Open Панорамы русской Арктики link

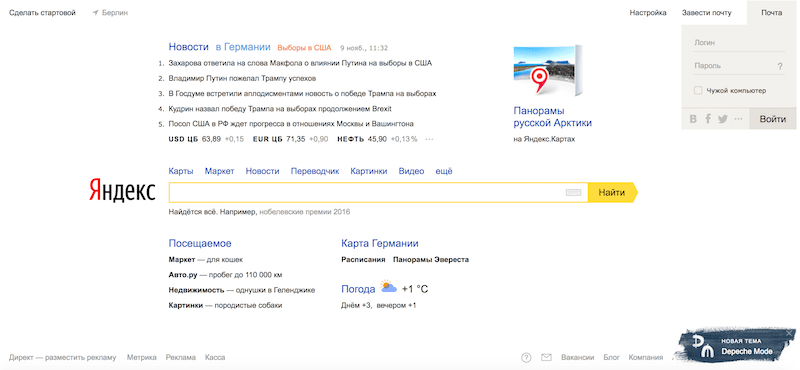click(553, 117)
